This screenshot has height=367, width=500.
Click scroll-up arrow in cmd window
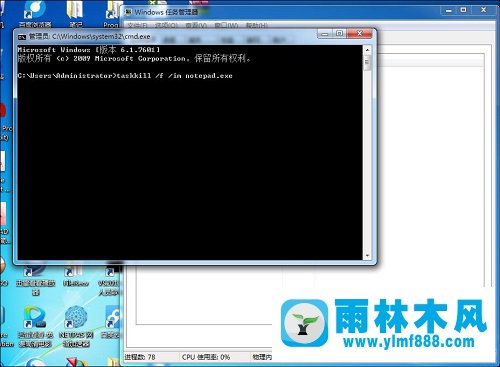pos(367,50)
